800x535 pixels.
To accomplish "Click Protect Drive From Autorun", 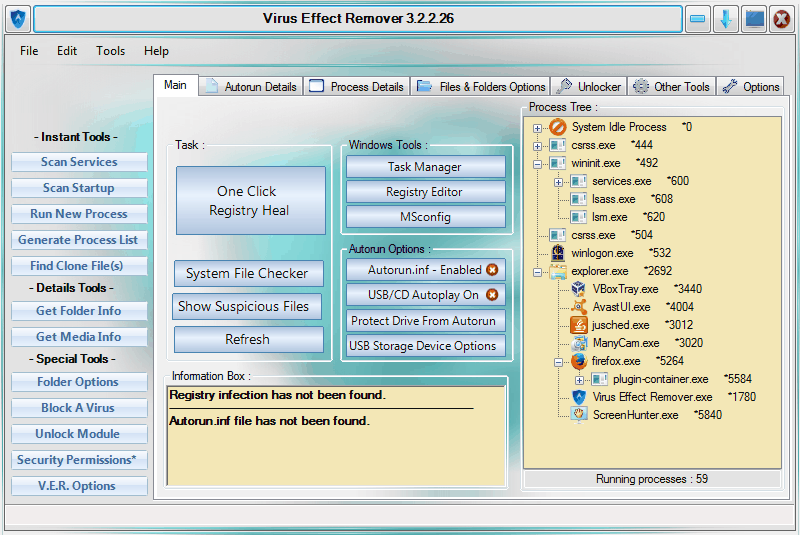I will coord(426,321).
